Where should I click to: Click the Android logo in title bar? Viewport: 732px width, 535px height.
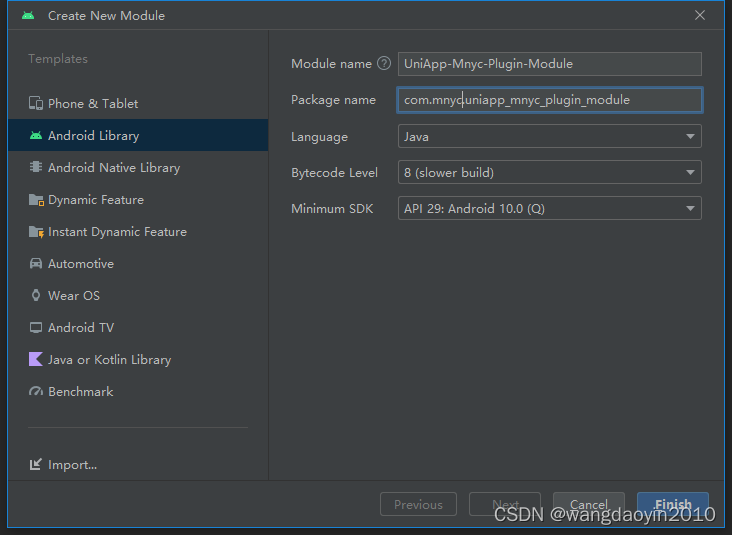[x=28, y=15]
